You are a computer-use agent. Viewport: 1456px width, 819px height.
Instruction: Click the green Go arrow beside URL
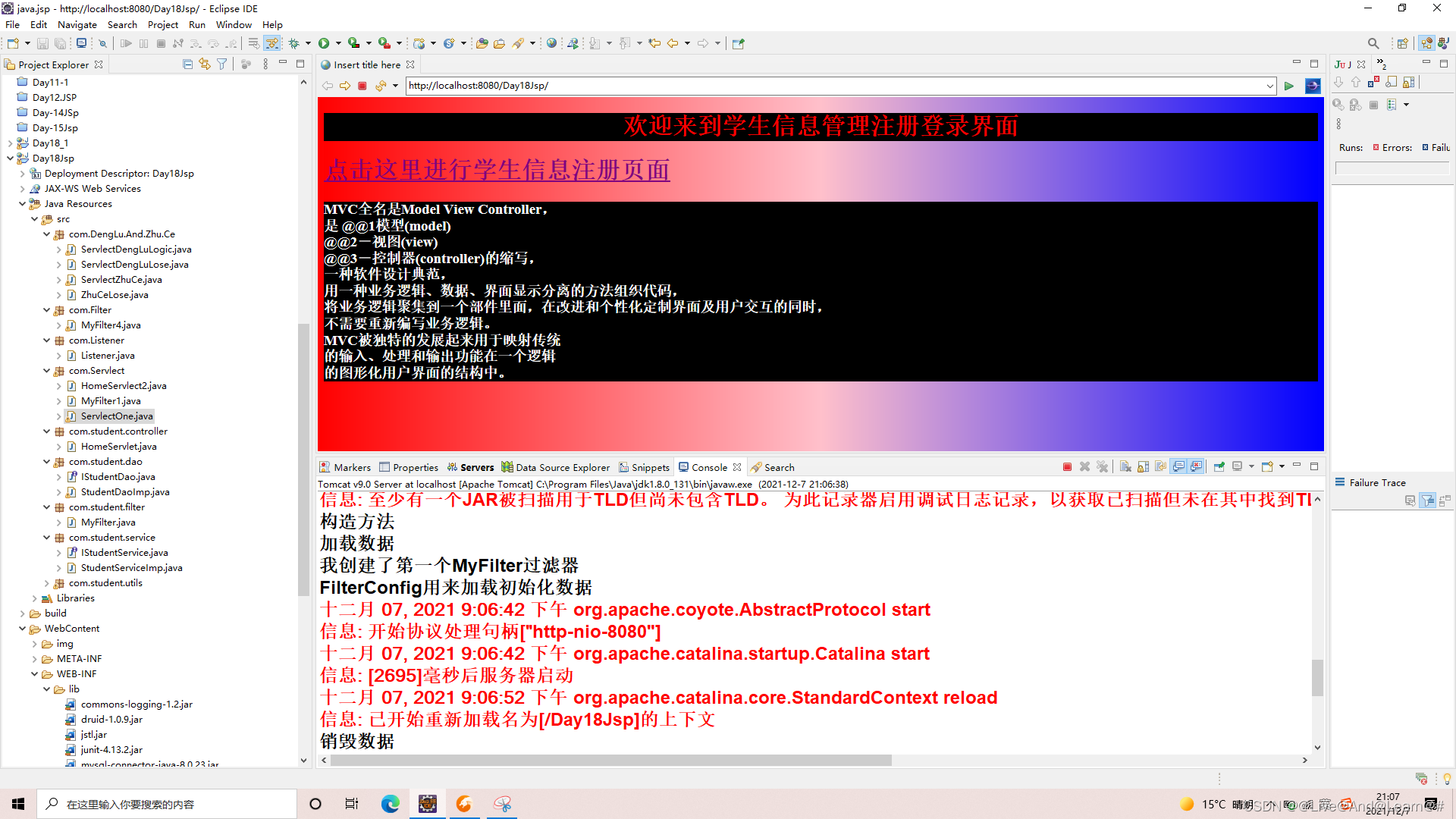coord(1288,86)
